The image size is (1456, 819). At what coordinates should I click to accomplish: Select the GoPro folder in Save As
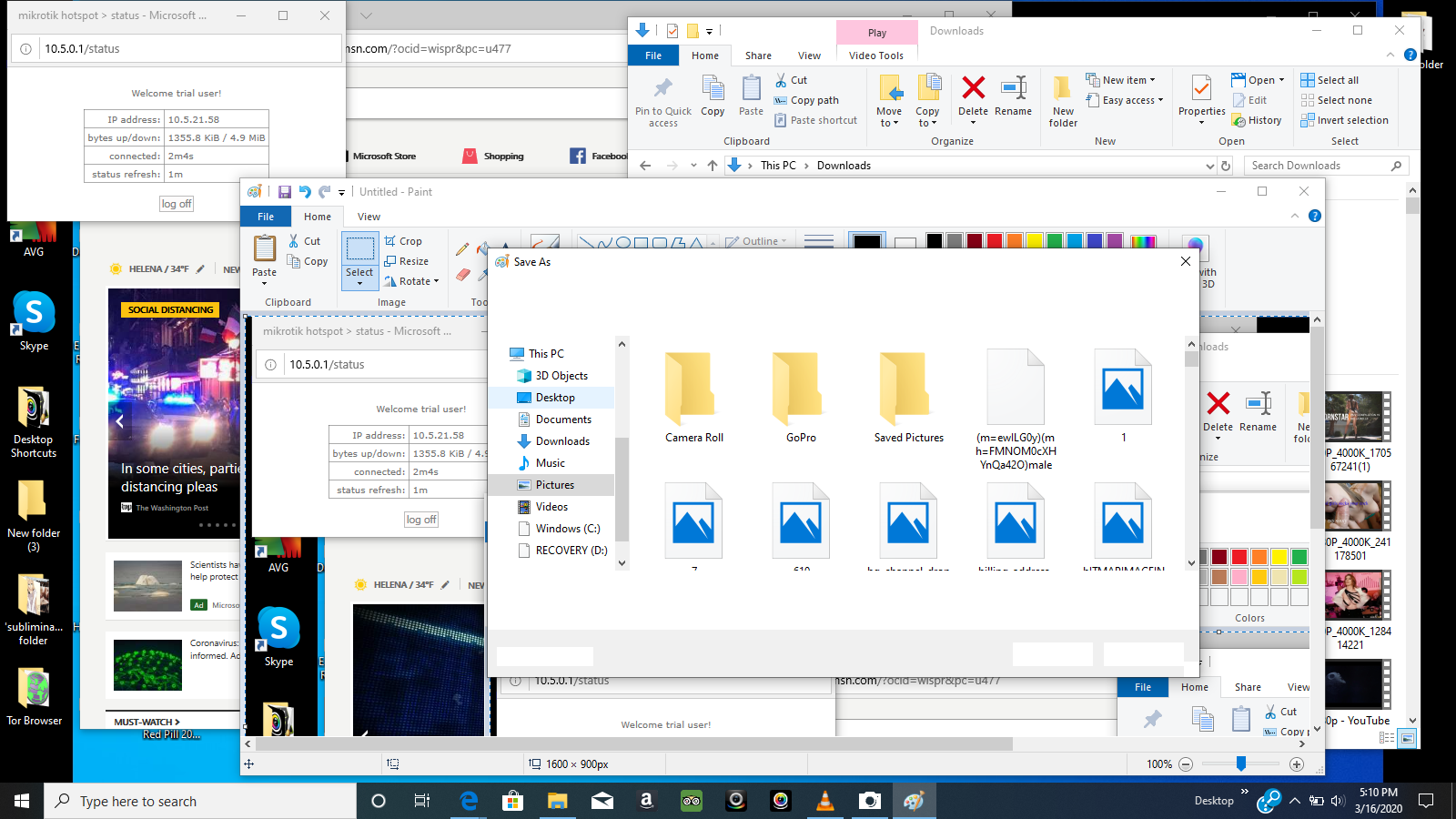801,398
